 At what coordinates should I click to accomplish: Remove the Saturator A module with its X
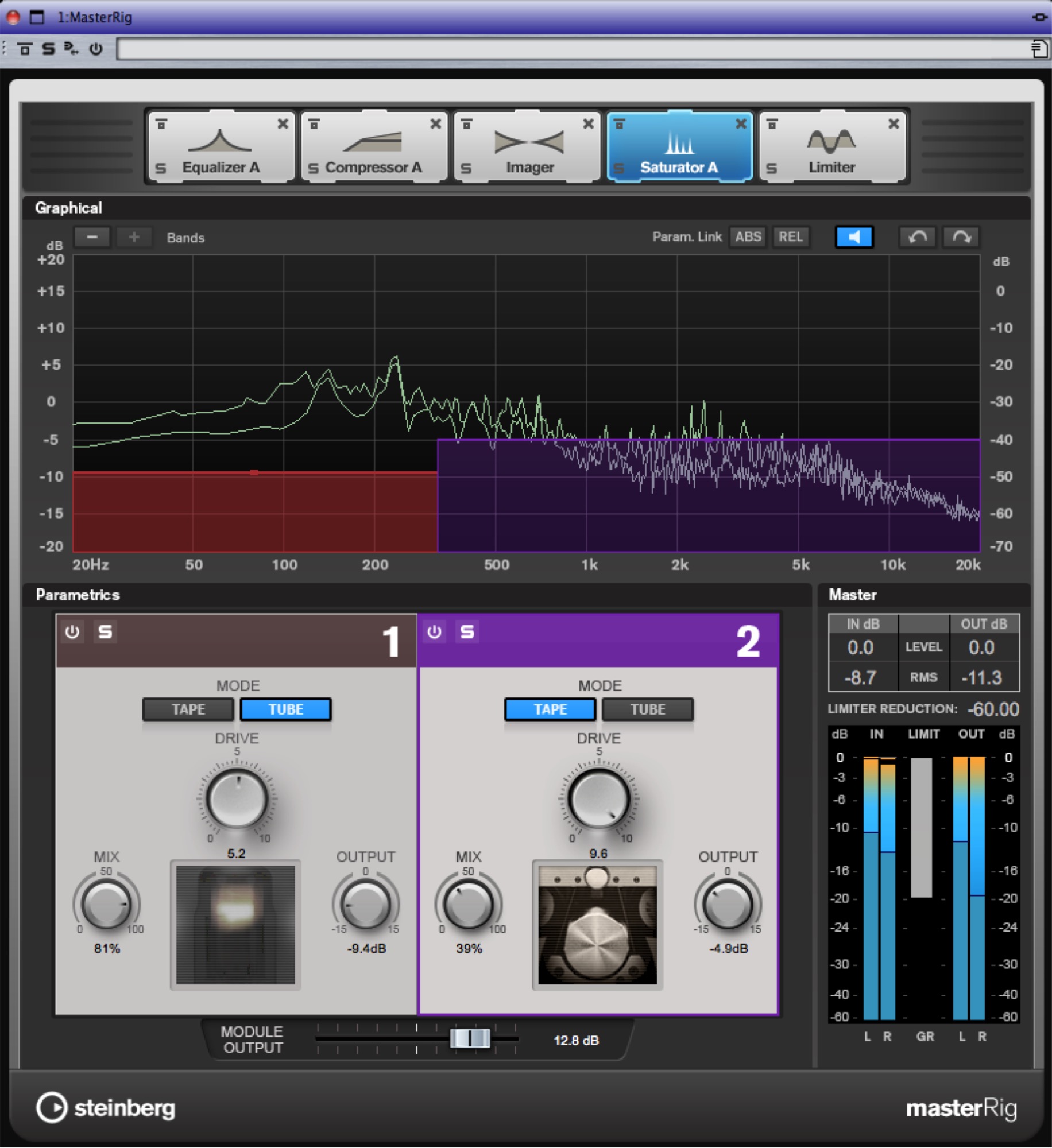[741, 123]
